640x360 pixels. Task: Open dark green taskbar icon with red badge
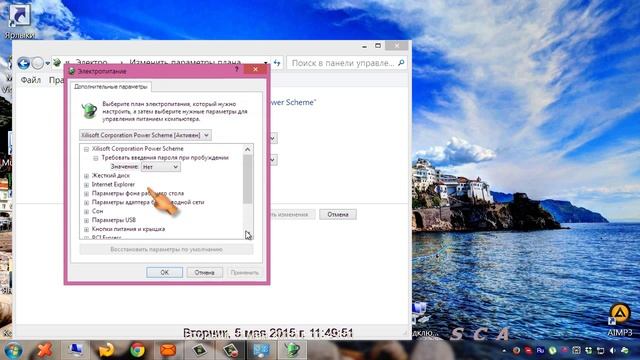(x=231, y=350)
